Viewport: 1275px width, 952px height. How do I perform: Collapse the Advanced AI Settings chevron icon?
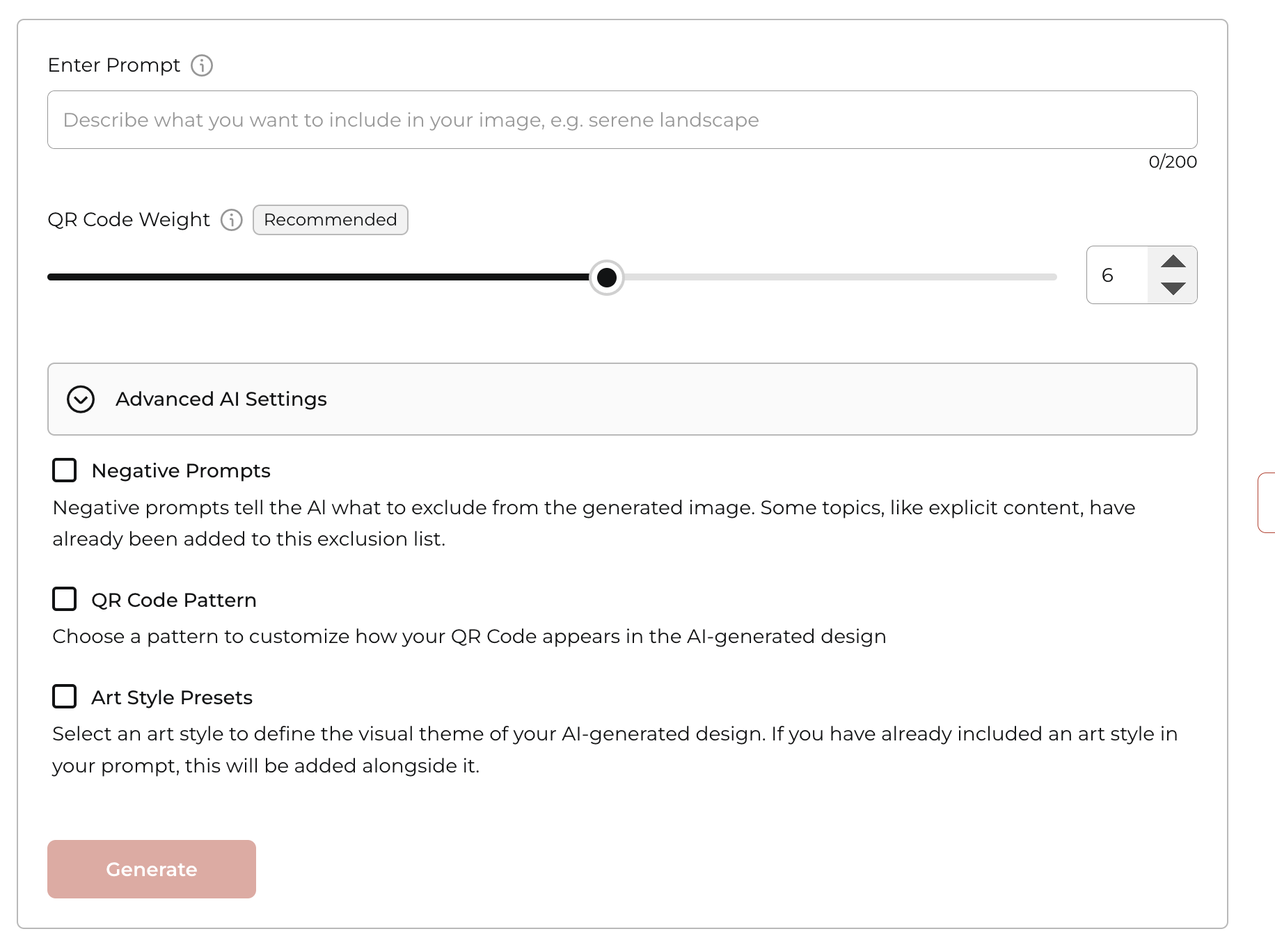[x=81, y=399]
